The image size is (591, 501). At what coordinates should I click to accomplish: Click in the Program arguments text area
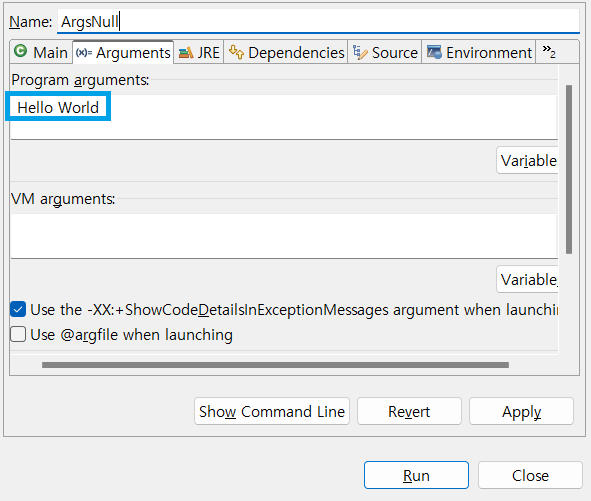tap(284, 117)
